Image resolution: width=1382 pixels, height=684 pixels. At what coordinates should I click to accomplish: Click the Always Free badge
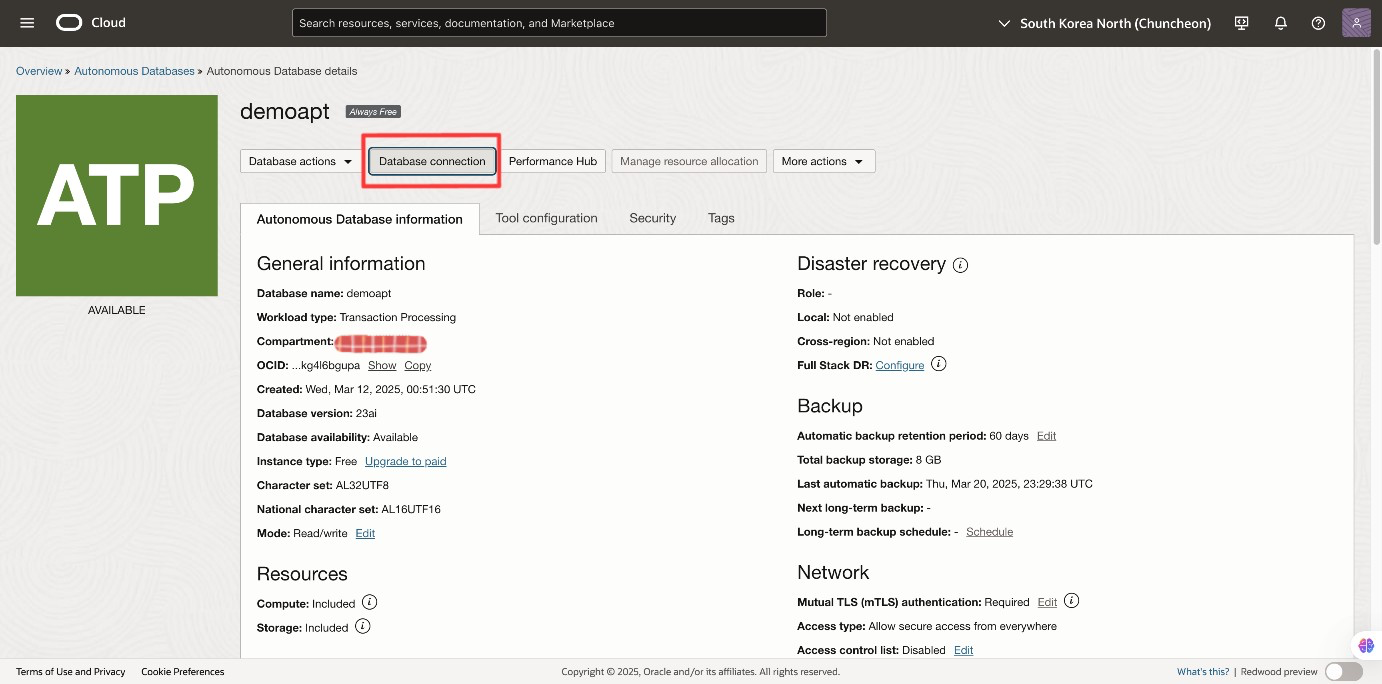click(x=373, y=112)
